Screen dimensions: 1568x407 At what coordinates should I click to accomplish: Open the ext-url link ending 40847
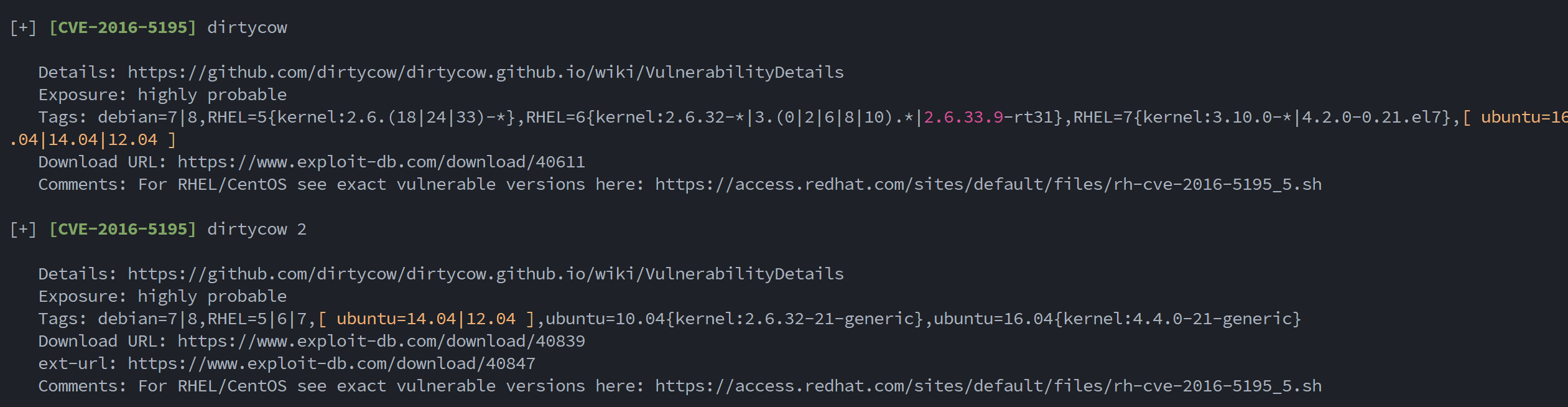(x=331, y=363)
